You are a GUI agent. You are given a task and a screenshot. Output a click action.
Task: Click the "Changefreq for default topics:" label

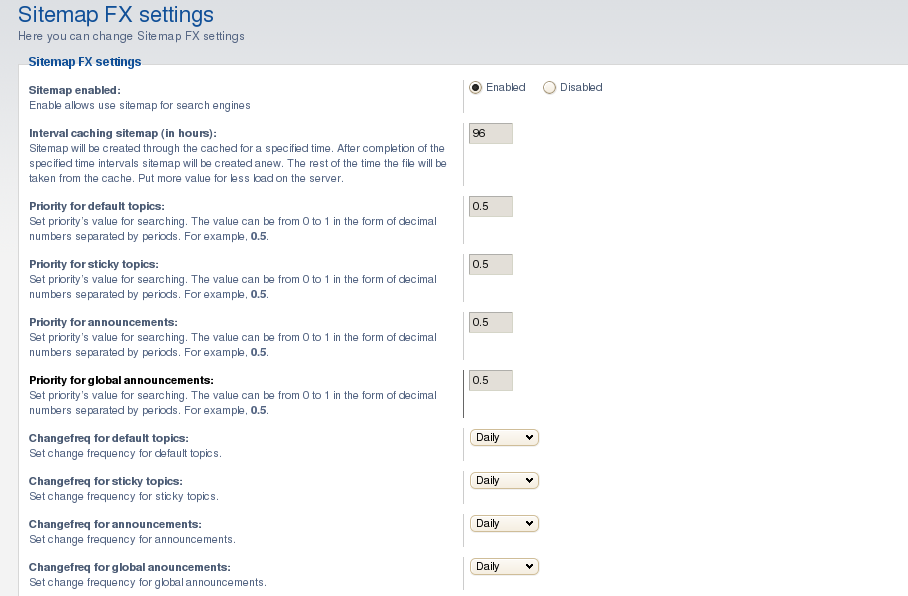pyautogui.click(x=109, y=438)
